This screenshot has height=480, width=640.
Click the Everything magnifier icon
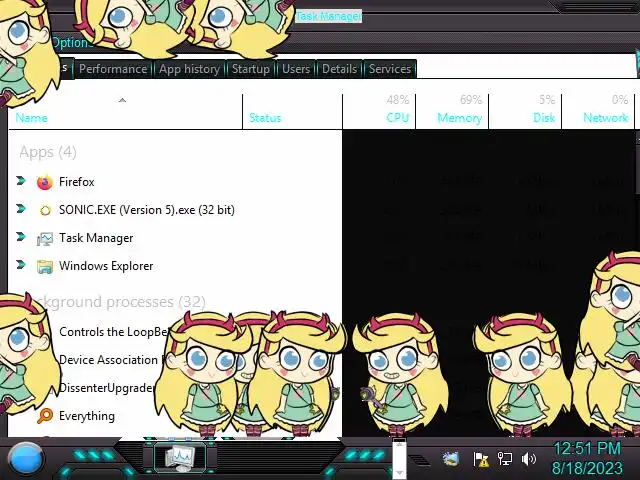(45, 416)
